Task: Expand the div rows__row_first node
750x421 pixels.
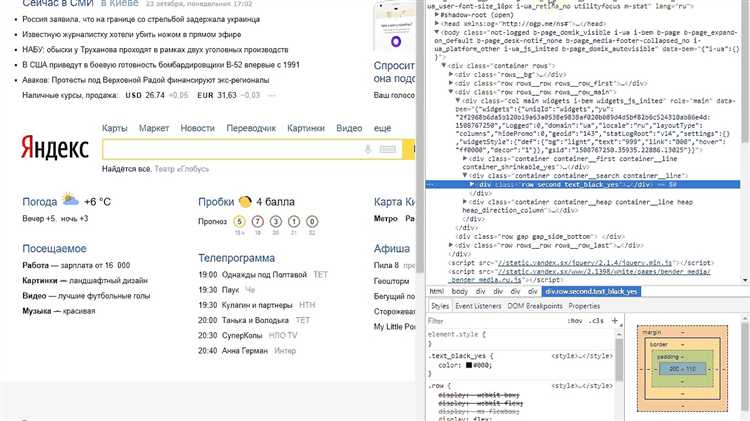Action: 451,83
